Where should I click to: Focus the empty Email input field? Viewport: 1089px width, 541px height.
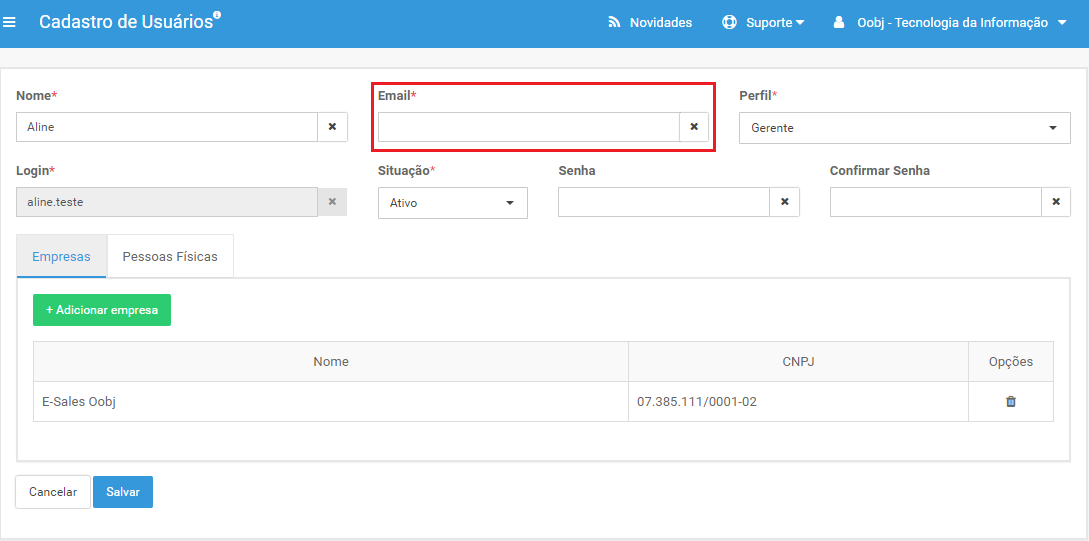529,127
